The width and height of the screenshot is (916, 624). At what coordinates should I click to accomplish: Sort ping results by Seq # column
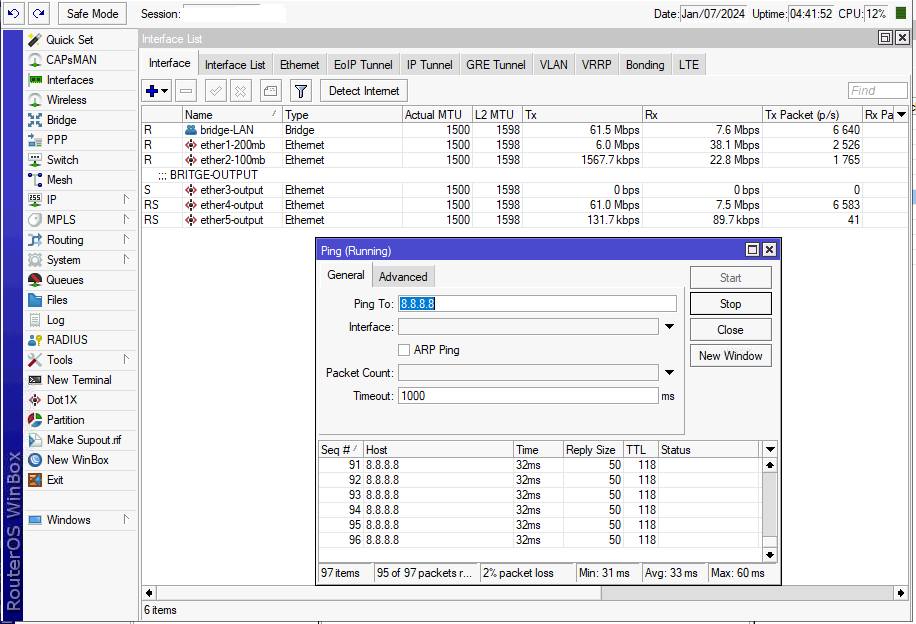tap(341, 449)
